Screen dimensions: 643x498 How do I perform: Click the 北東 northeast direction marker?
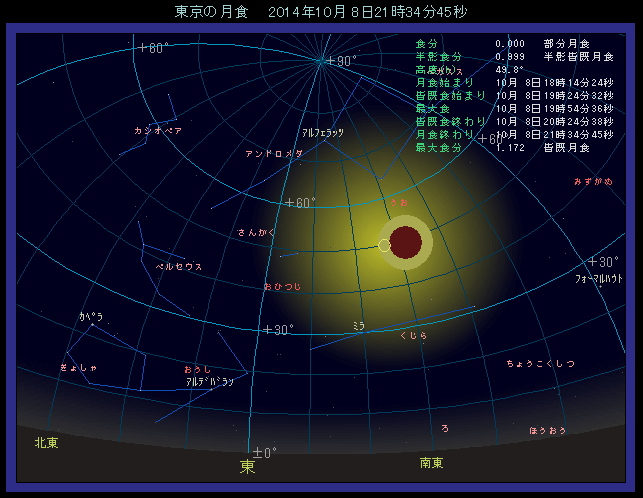click(47, 442)
